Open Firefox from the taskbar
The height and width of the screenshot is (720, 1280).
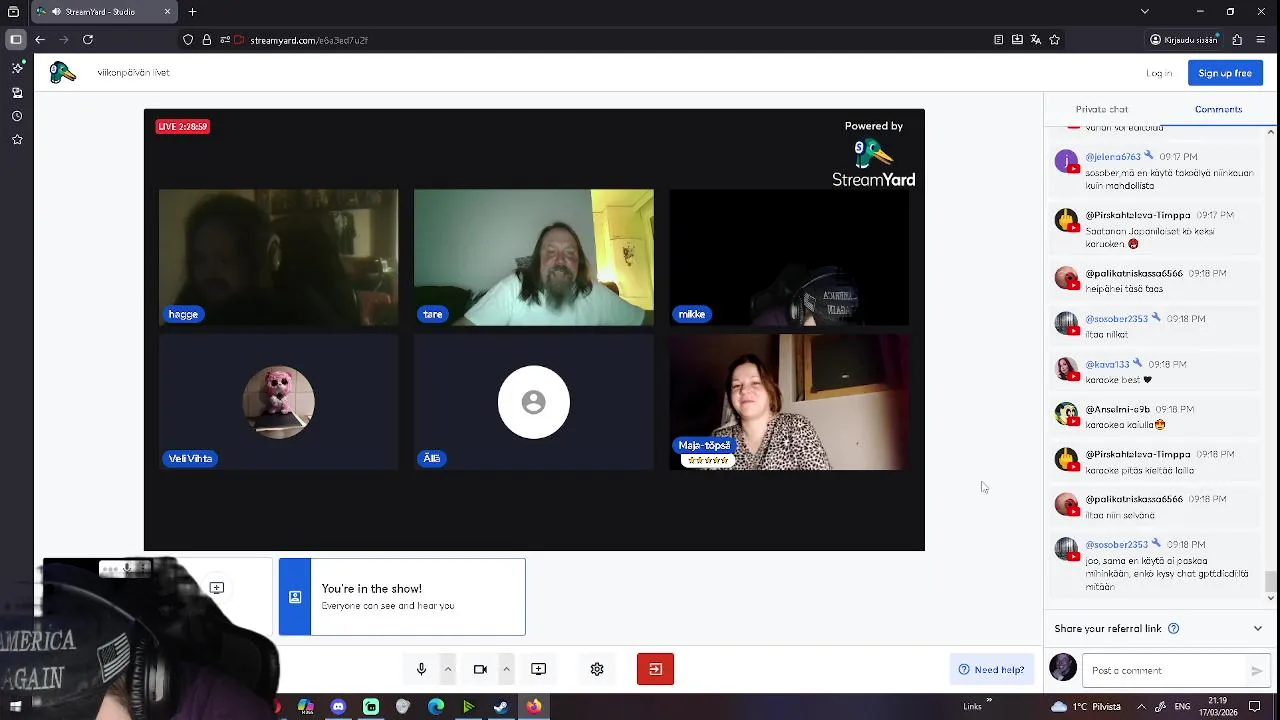pyautogui.click(x=534, y=707)
